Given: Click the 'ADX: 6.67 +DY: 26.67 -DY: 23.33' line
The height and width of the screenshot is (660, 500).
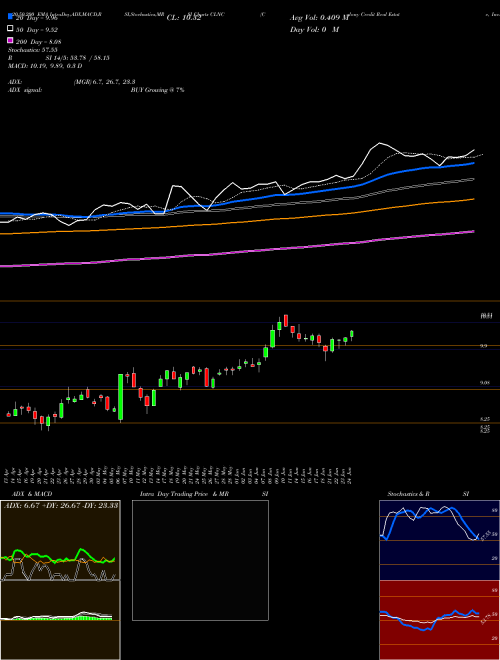Looking at the screenshot, I should click(61, 505).
